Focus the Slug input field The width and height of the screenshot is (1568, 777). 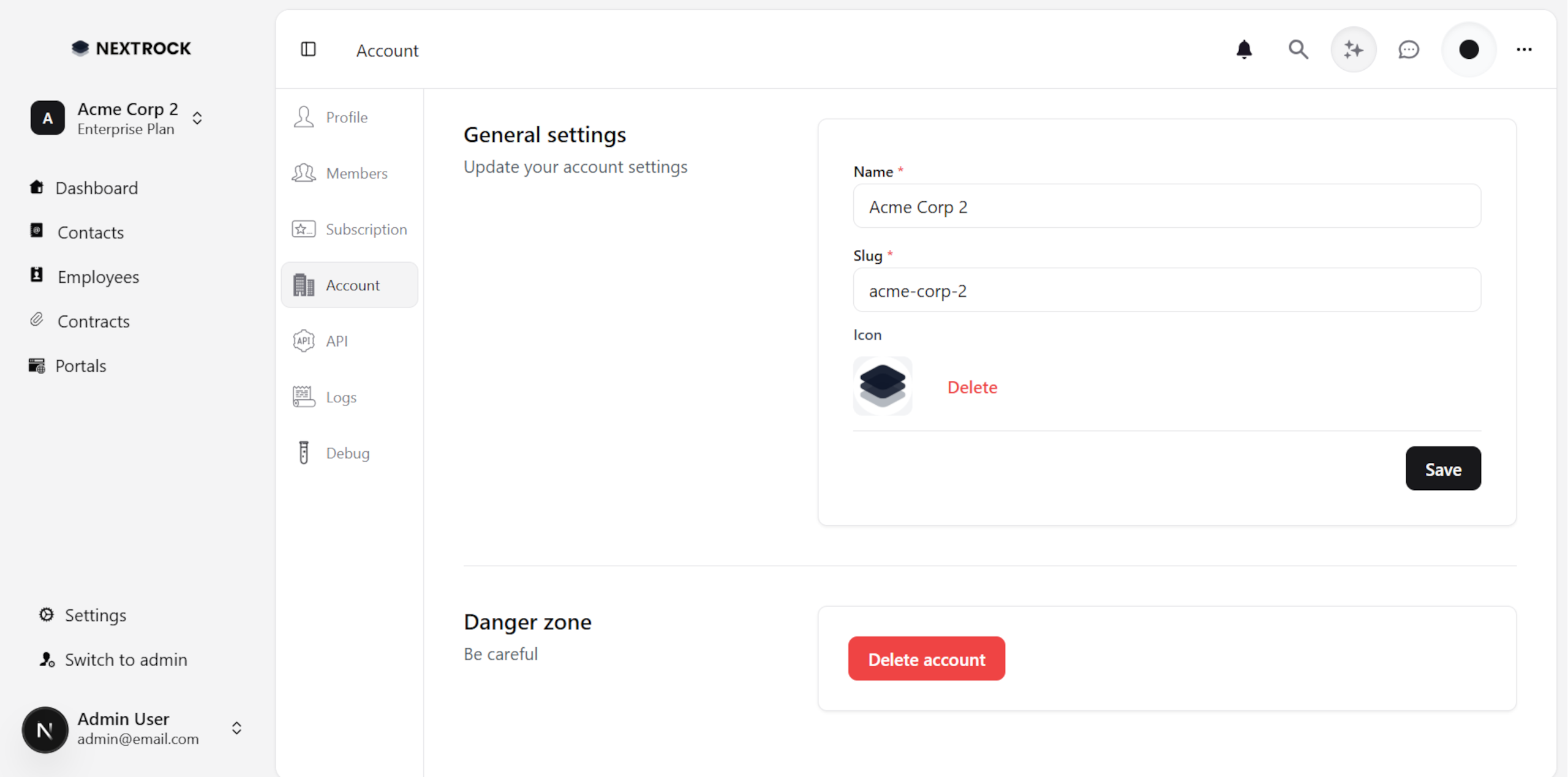(x=1166, y=290)
